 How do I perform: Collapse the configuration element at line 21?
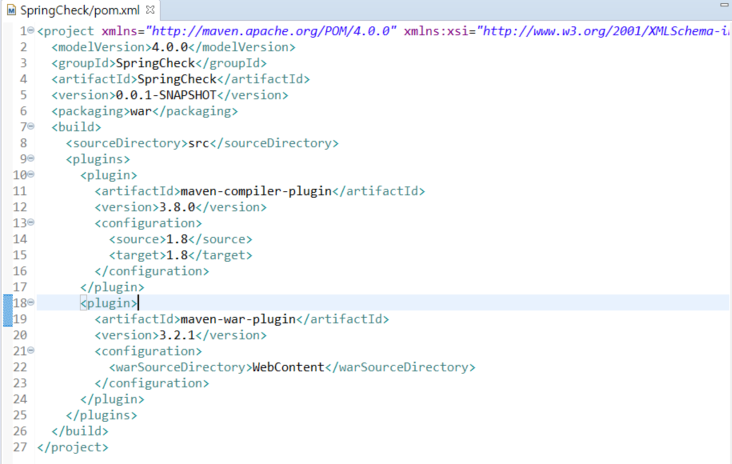tap(31, 350)
